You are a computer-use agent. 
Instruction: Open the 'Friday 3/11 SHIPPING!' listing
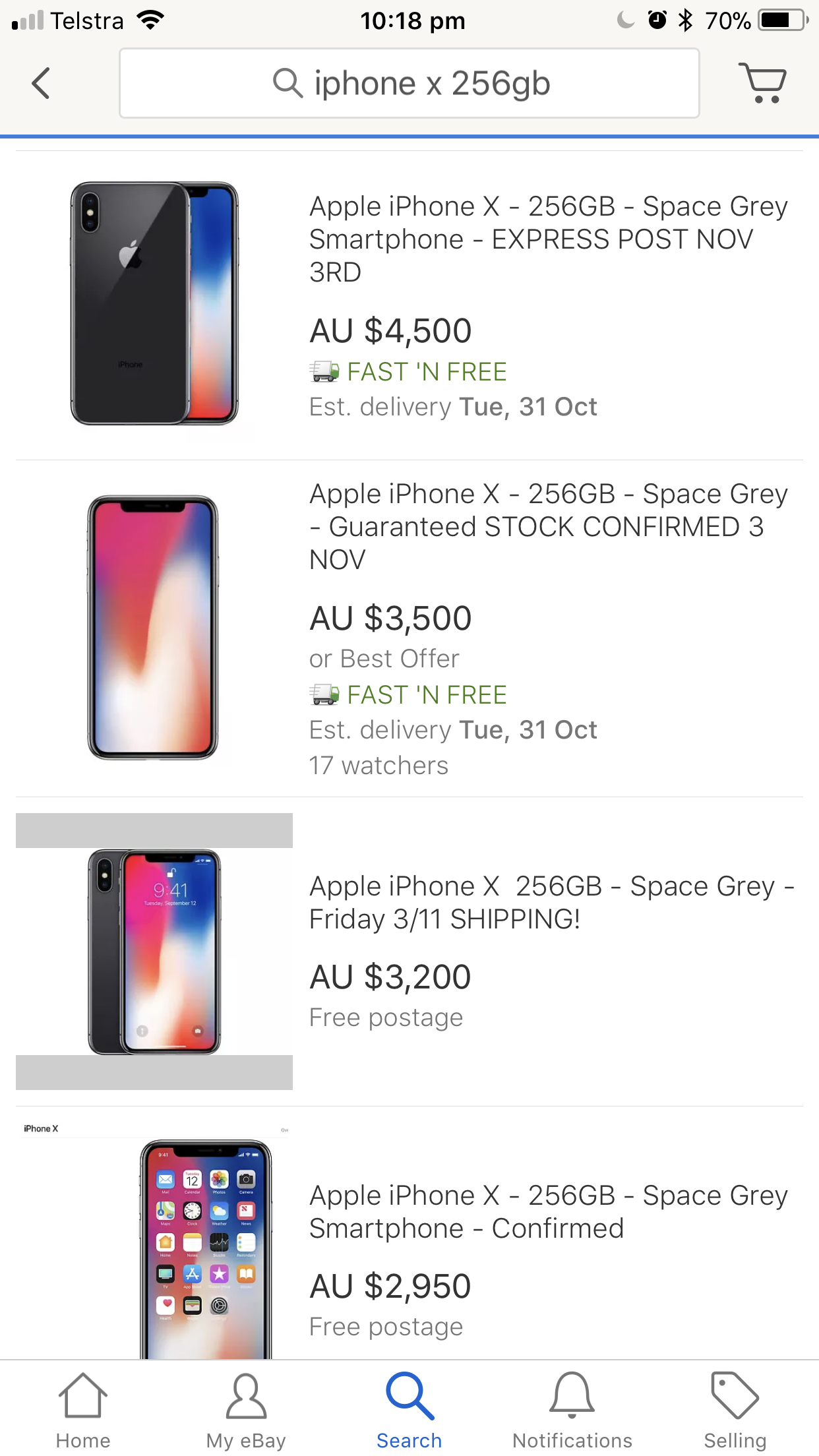click(551, 902)
